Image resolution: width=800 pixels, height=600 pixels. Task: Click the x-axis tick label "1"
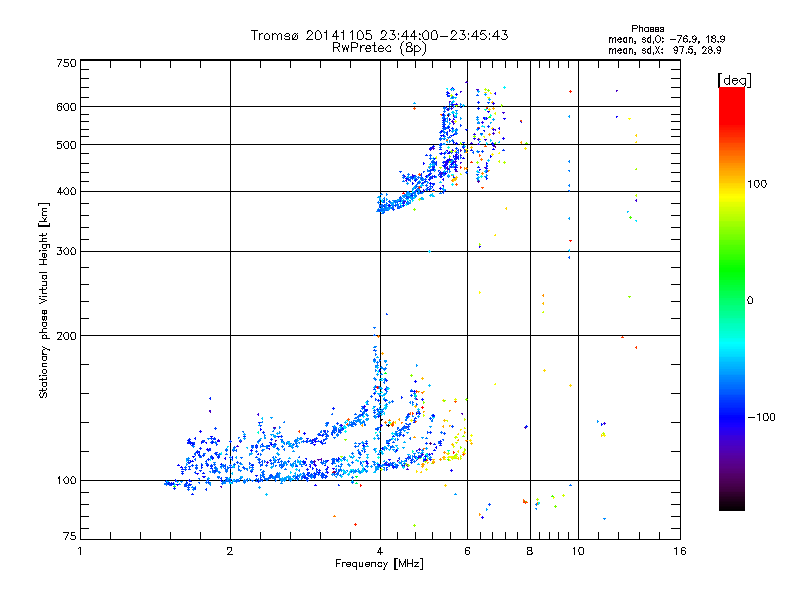click(x=80, y=551)
